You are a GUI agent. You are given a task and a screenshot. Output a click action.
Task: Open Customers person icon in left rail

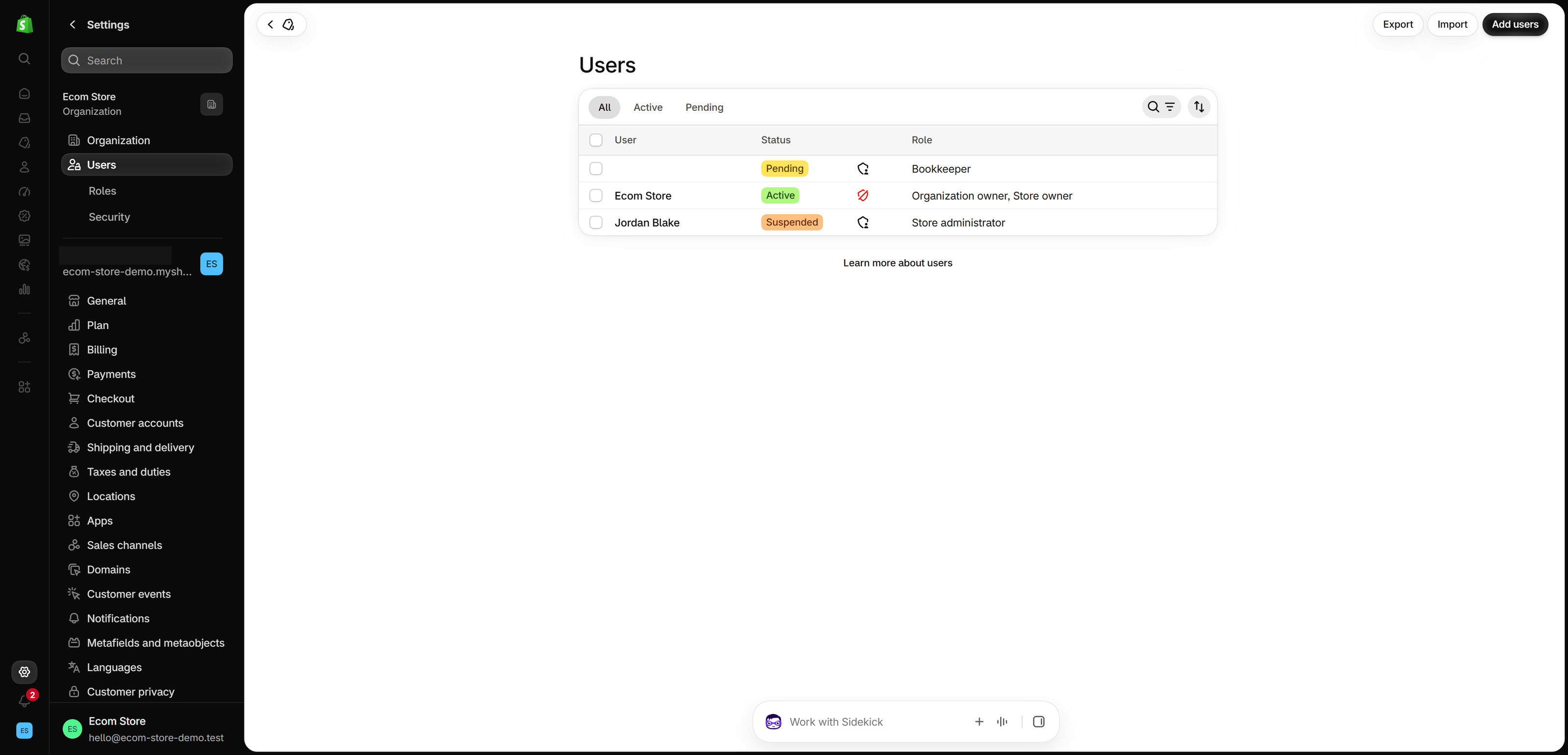pyautogui.click(x=24, y=167)
